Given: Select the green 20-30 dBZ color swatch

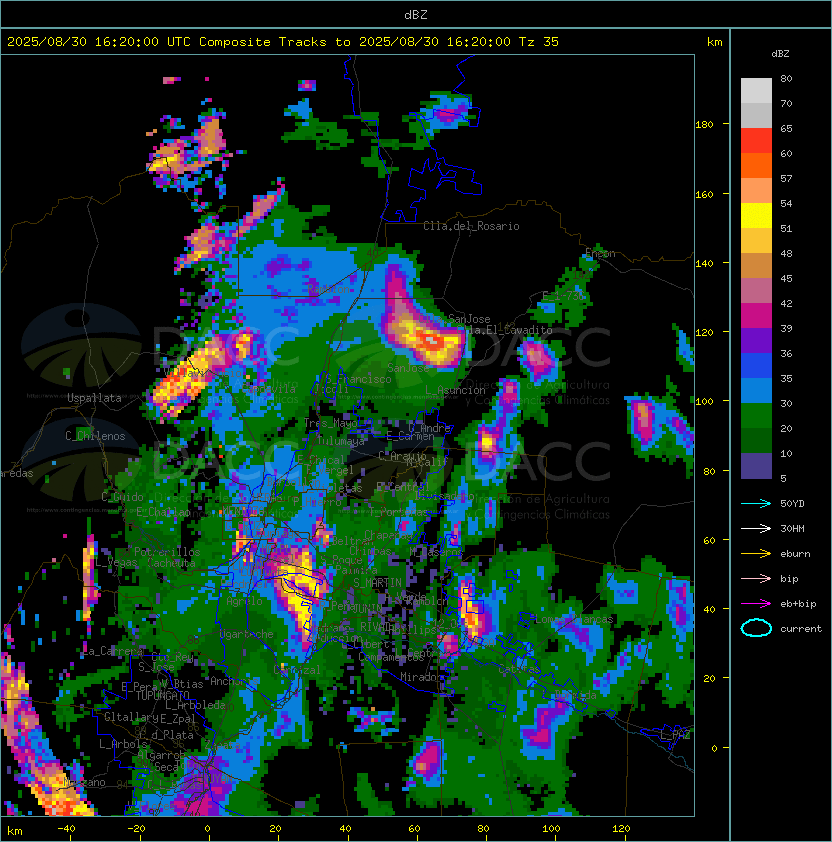Looking at the screenshot, I should (x=756, y=416).
